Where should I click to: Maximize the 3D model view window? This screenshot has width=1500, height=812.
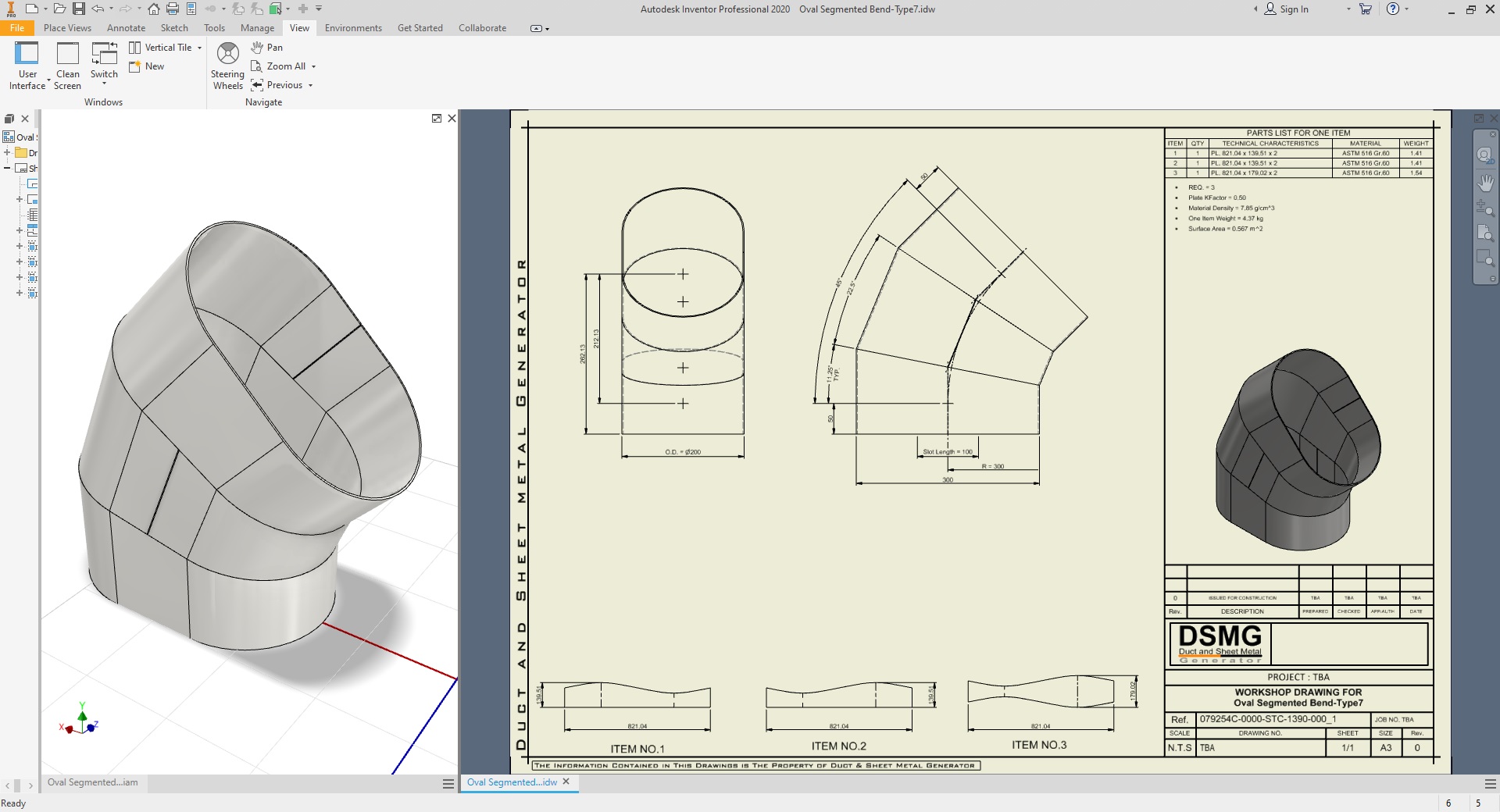tap(437, 119)
